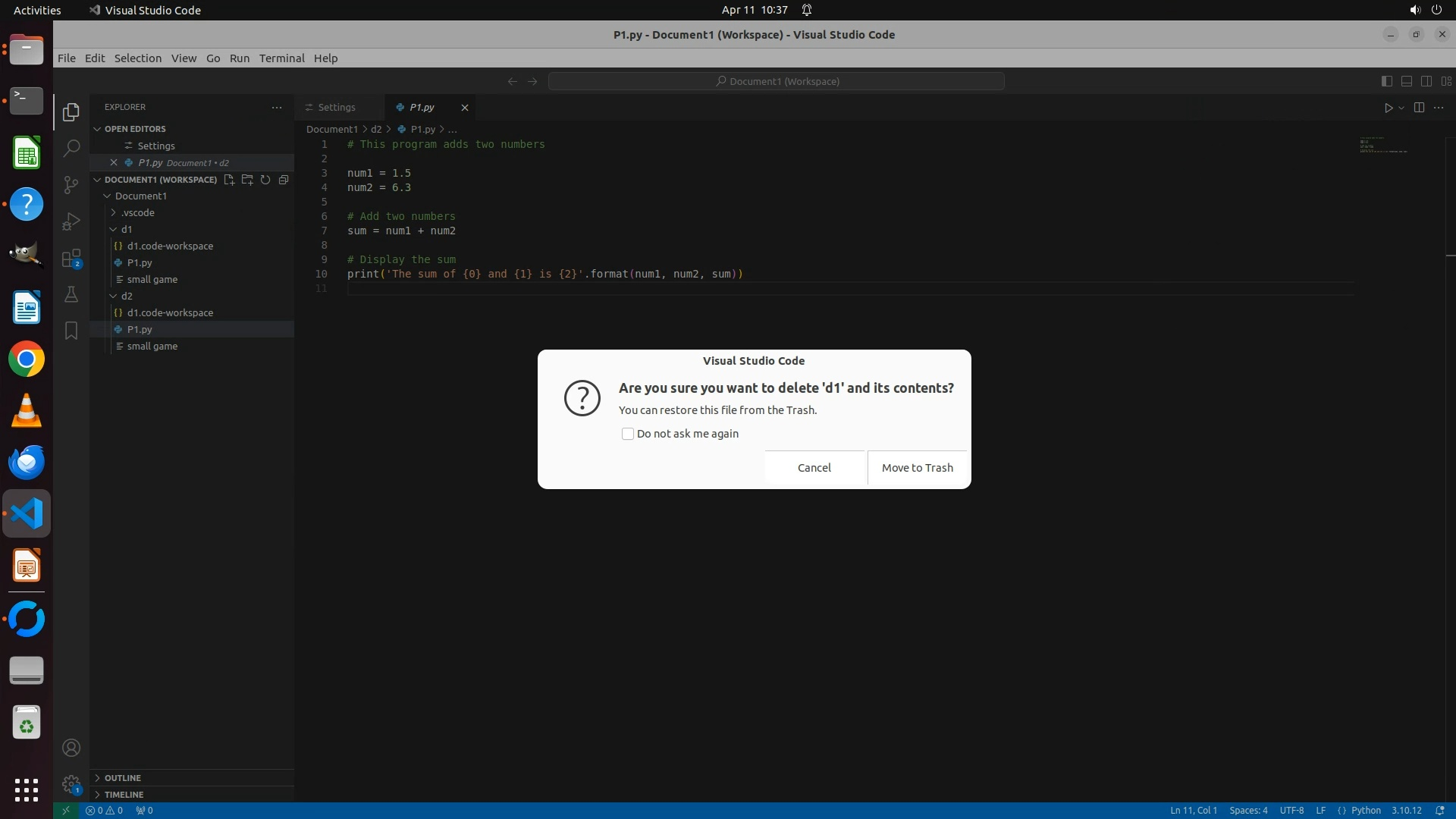Open Source Control view icon
The height and width of the screenshot is (819, 1456).
click(71, 185)
